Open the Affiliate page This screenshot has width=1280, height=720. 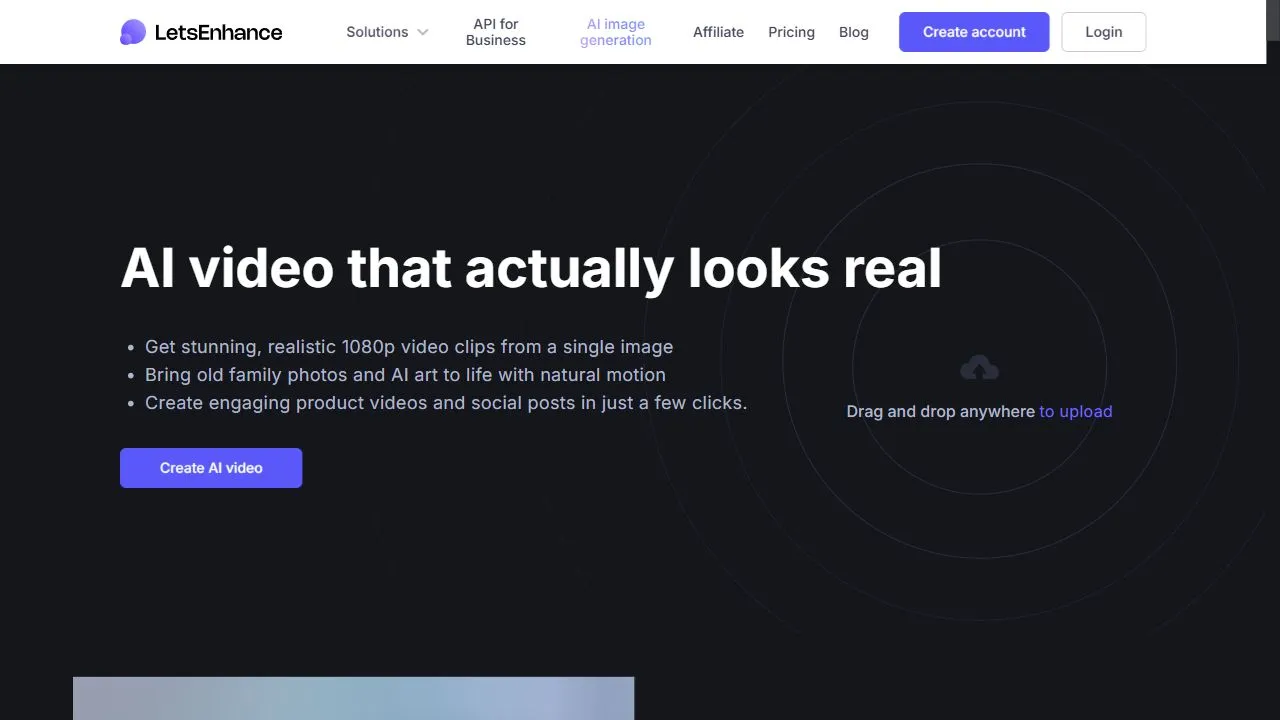[718, 32]
